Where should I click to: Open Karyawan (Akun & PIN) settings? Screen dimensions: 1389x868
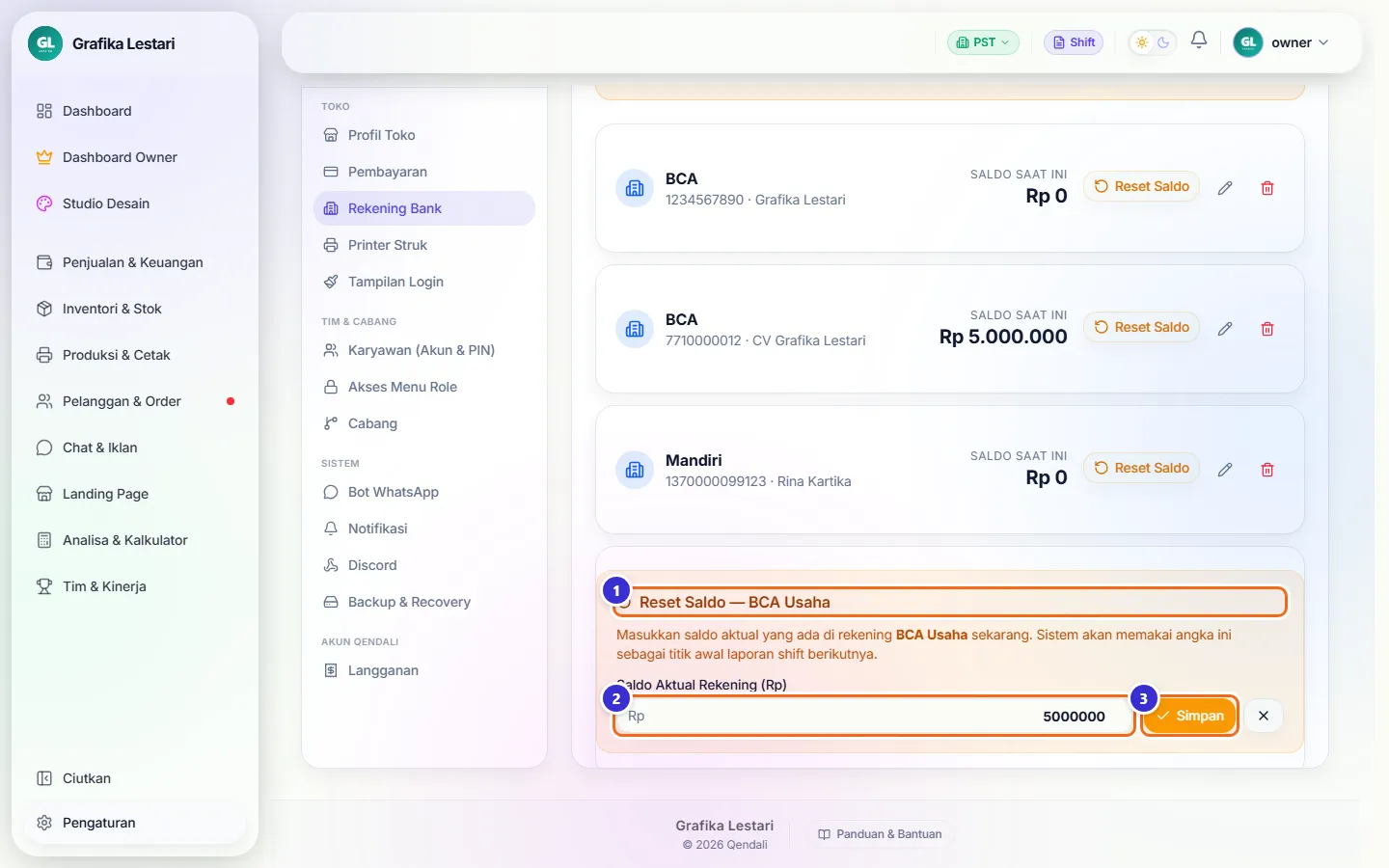click(x=424, y=350)
